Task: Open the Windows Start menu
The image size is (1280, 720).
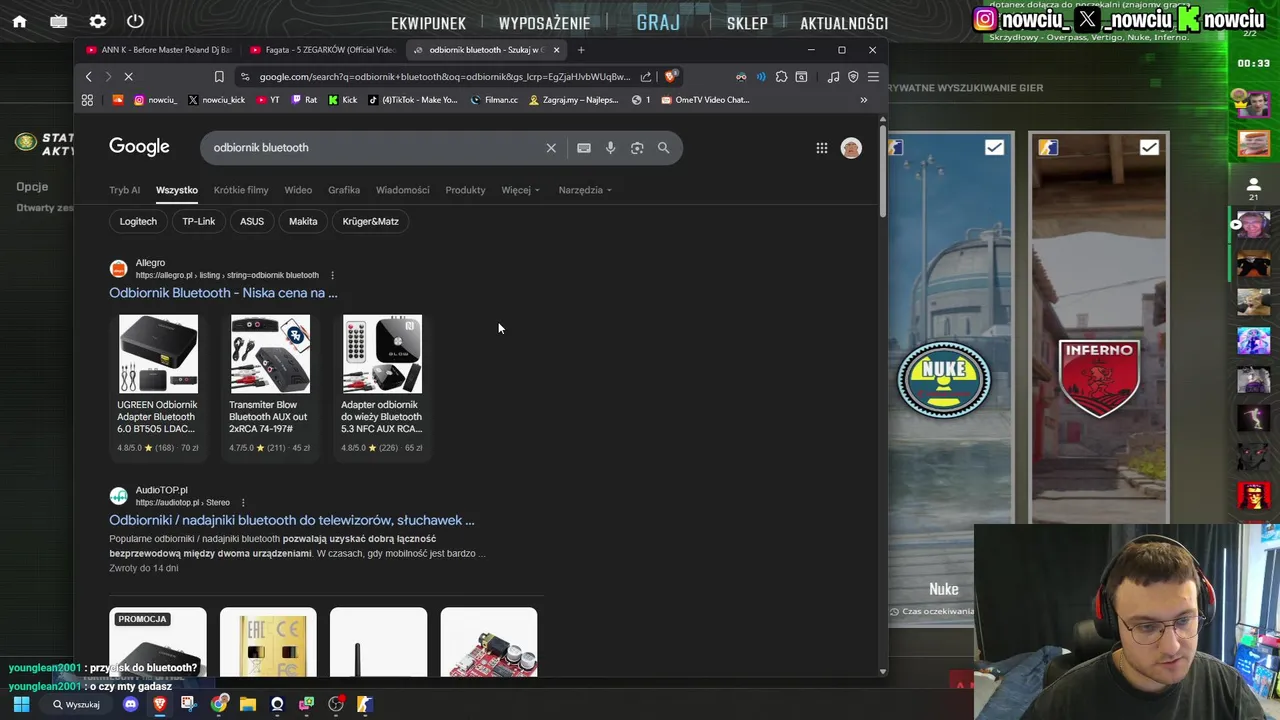Action: (x=21, y=704)
